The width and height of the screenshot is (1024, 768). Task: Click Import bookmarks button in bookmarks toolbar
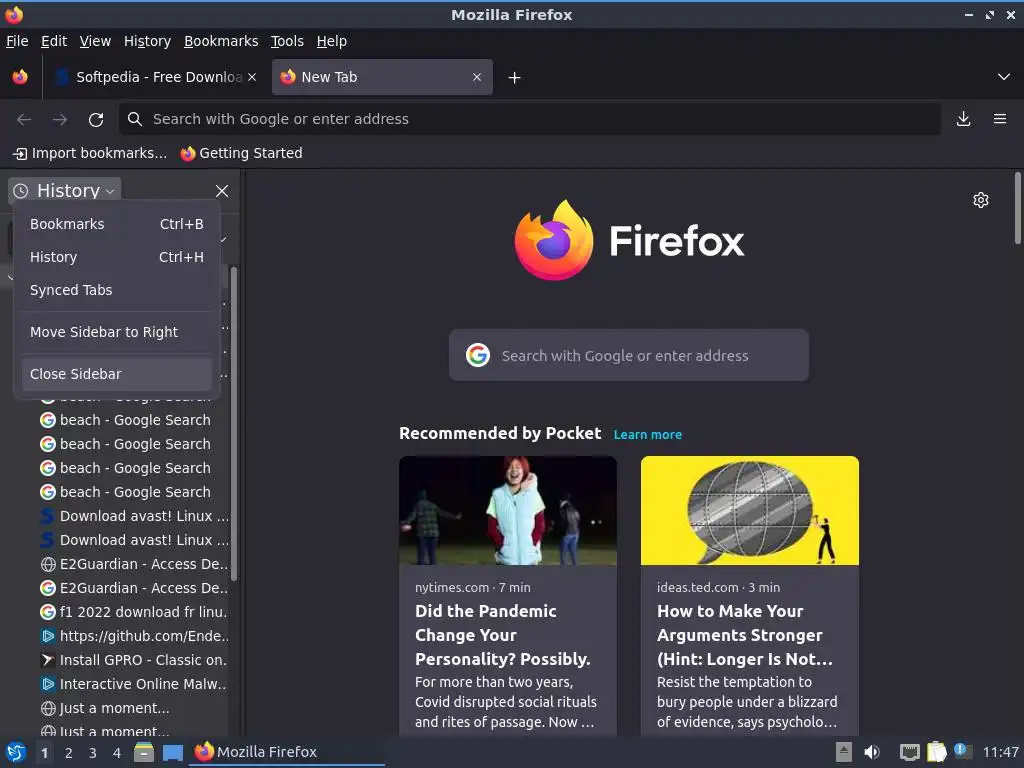pyautogui.click(x=90, y=153)
